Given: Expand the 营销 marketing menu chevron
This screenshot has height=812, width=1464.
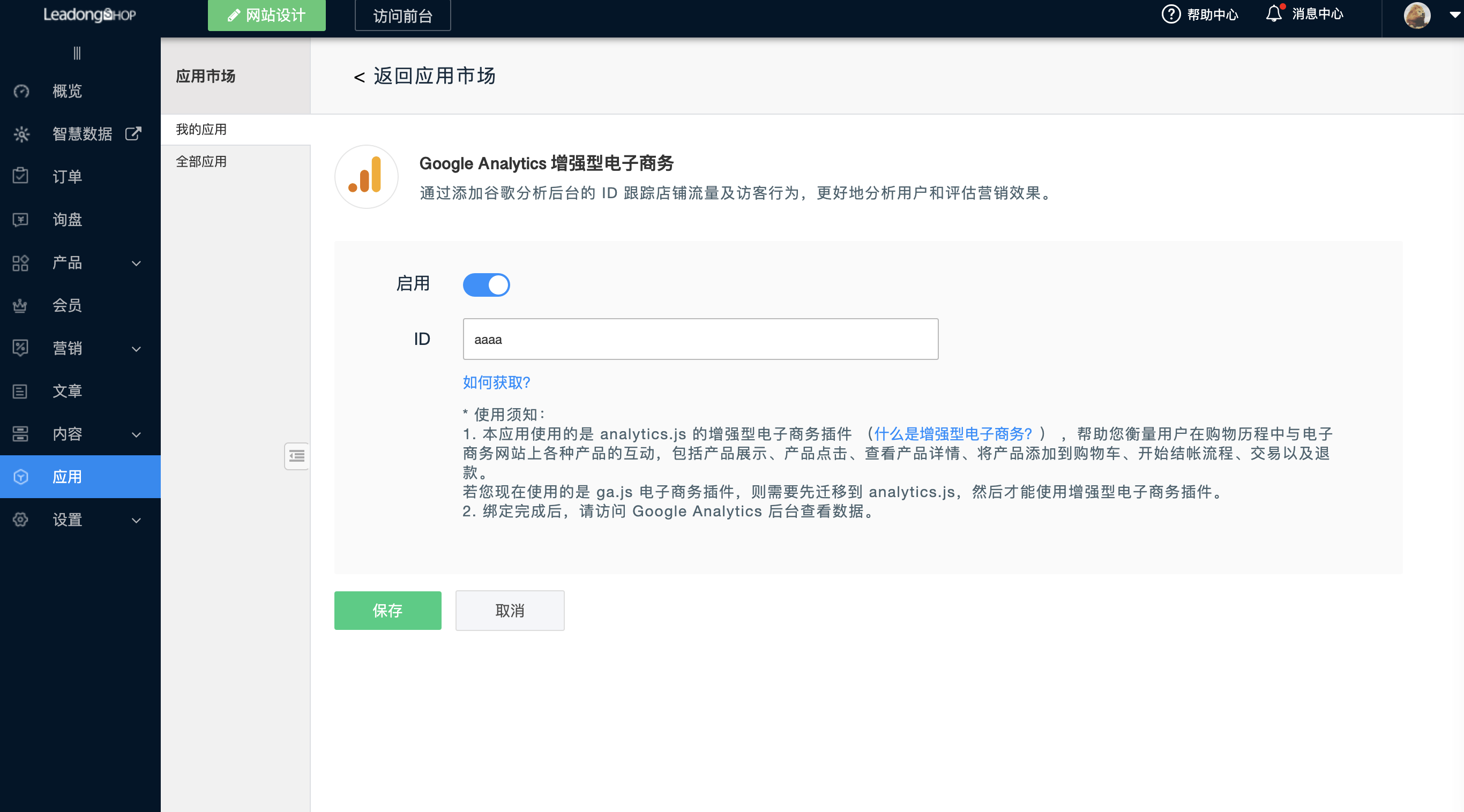Looking at the screenshot, I should [137, 349].
